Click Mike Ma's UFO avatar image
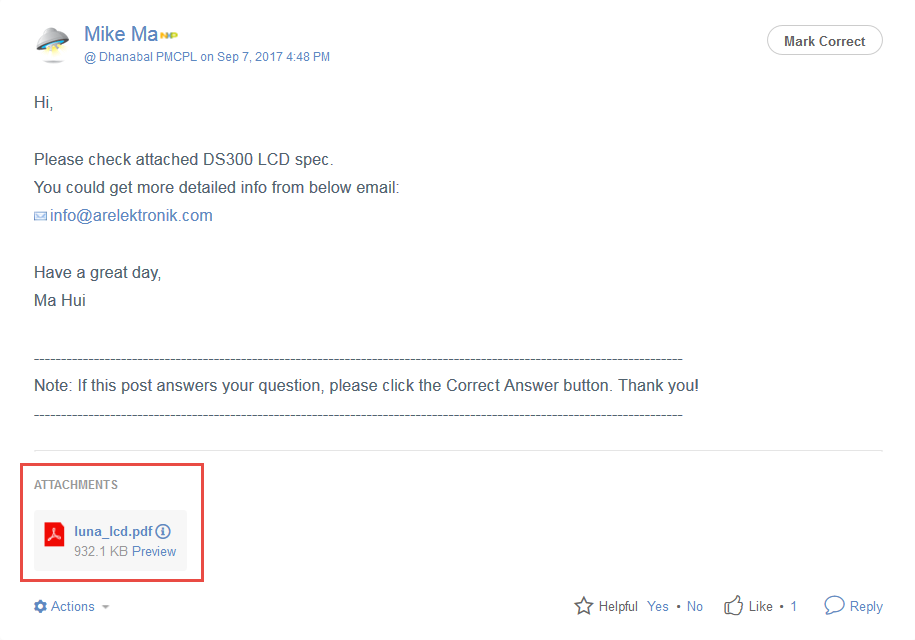 53,44
